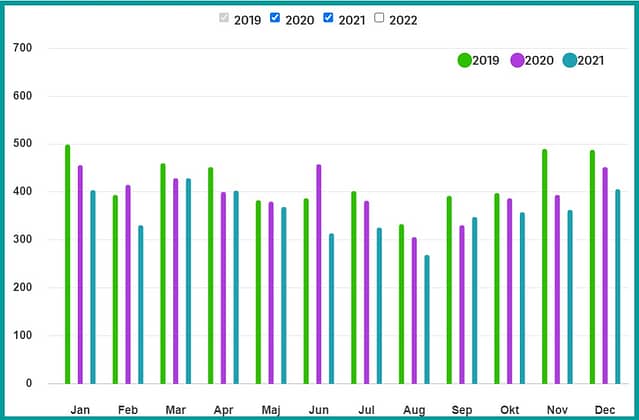Select the teal 2021 bar for Okt
639x420 pixels.
[x=522, y=298]
